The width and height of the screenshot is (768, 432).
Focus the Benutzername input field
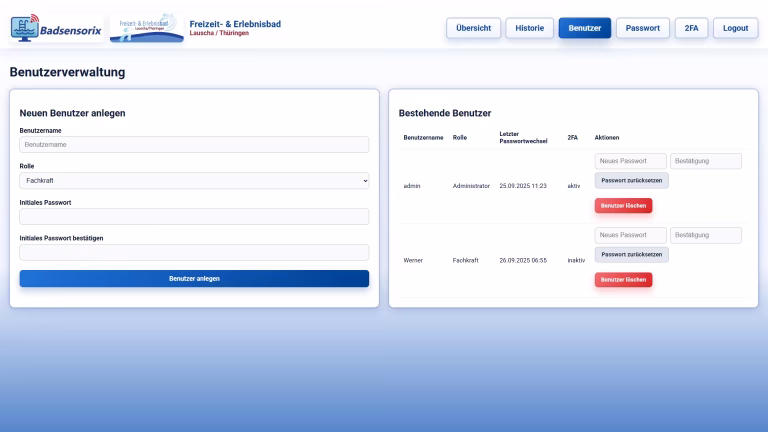tap(194, 145)
